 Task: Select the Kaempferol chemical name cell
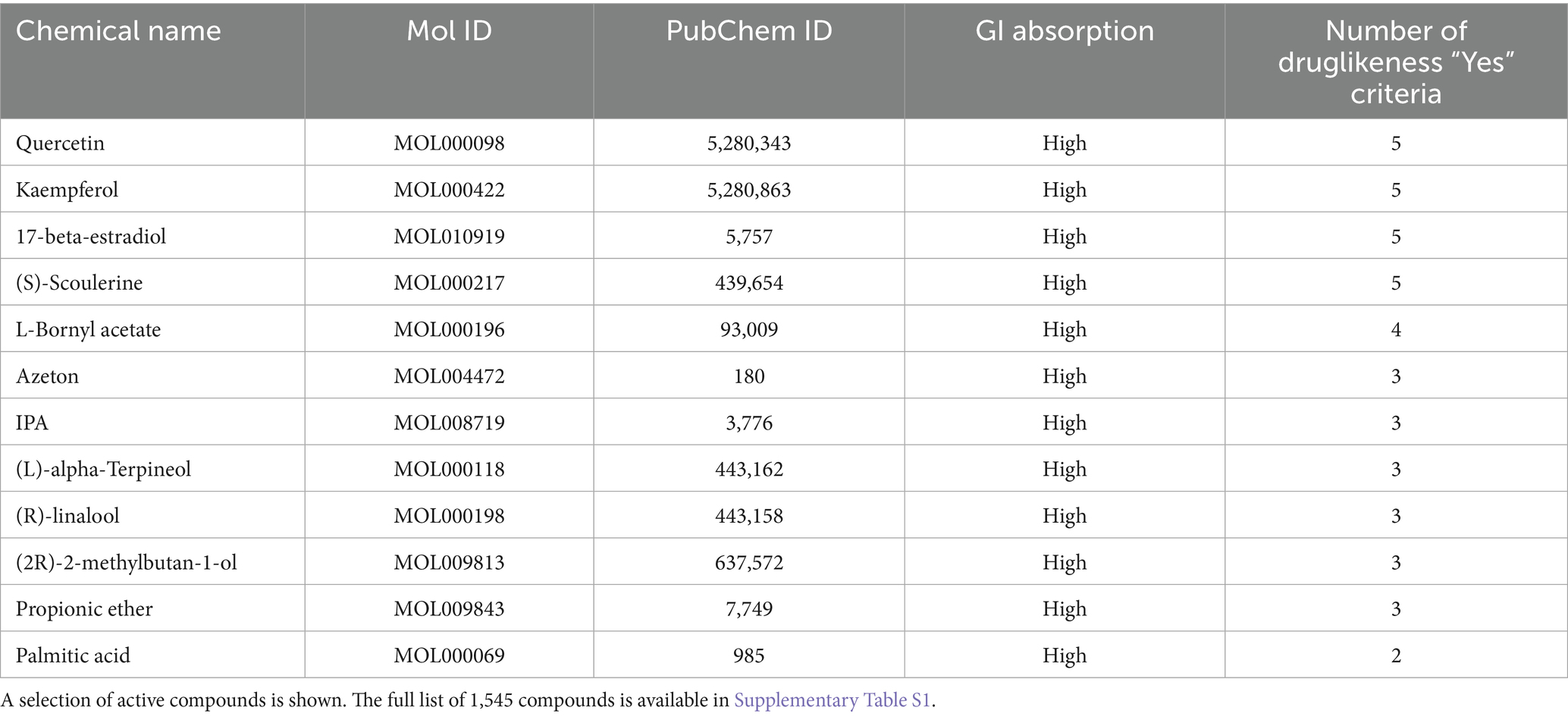coord(67,190)
